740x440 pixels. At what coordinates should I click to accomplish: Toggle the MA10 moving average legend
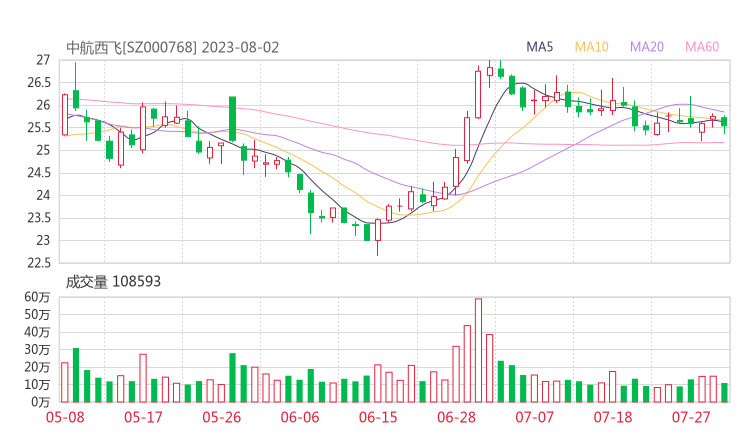(x=591, y=47)
